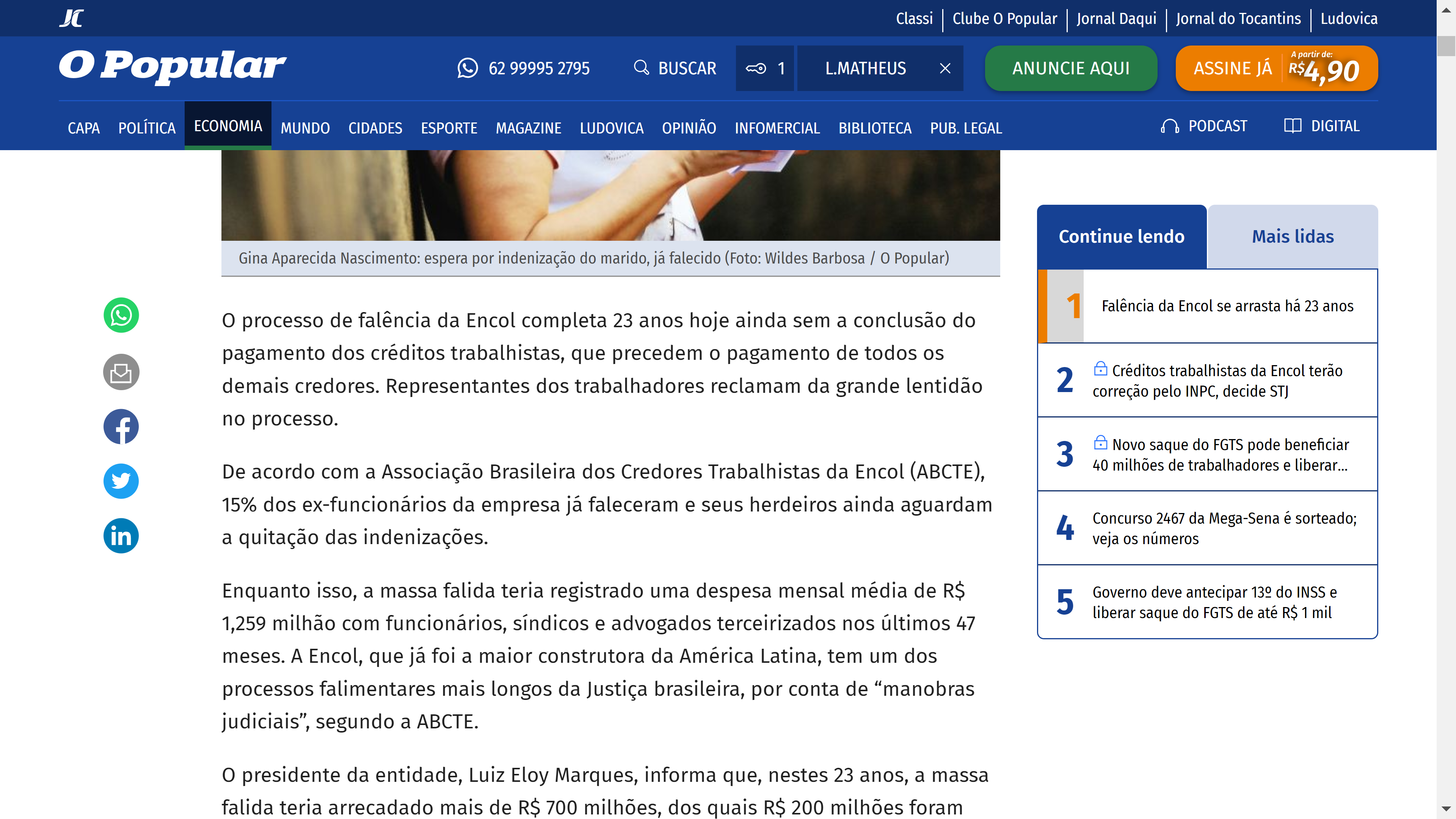This screenshot has width=1456, height=819.
Task: Open the ECONOMIA menu section
Action: tap(228, 126)
